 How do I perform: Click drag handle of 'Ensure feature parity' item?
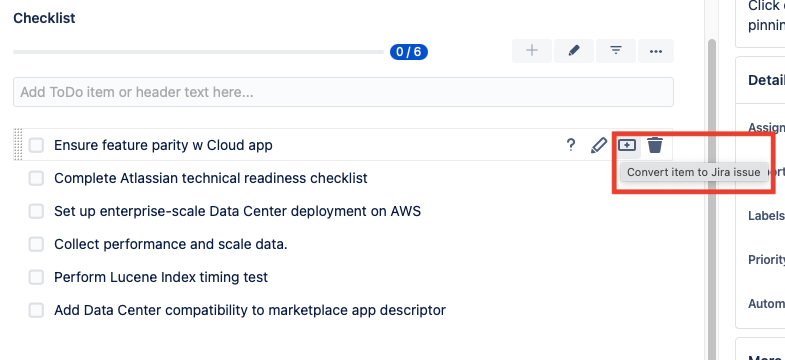pos(18,145)
